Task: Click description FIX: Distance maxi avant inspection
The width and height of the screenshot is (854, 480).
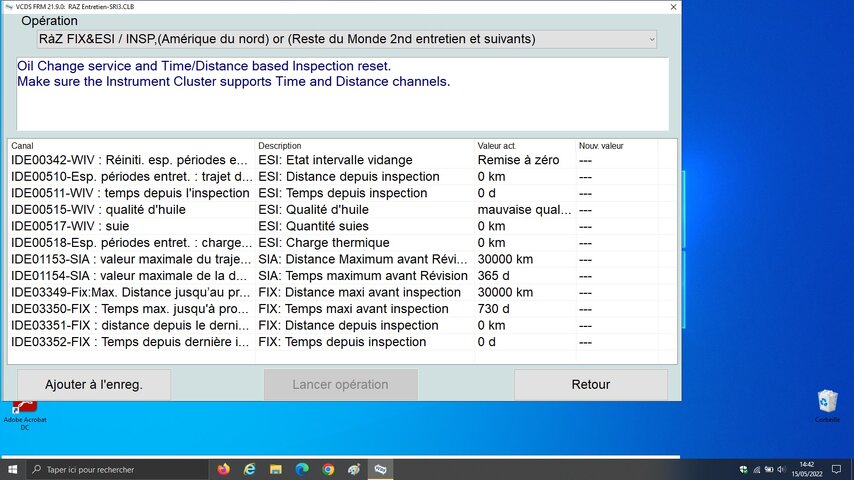Action: point(359,293)
